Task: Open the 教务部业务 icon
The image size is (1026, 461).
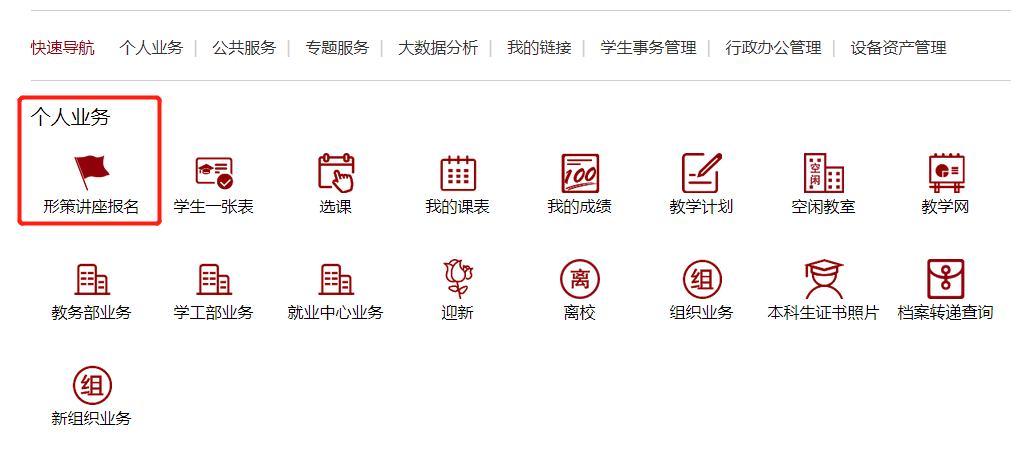Action: pos(91,279)
